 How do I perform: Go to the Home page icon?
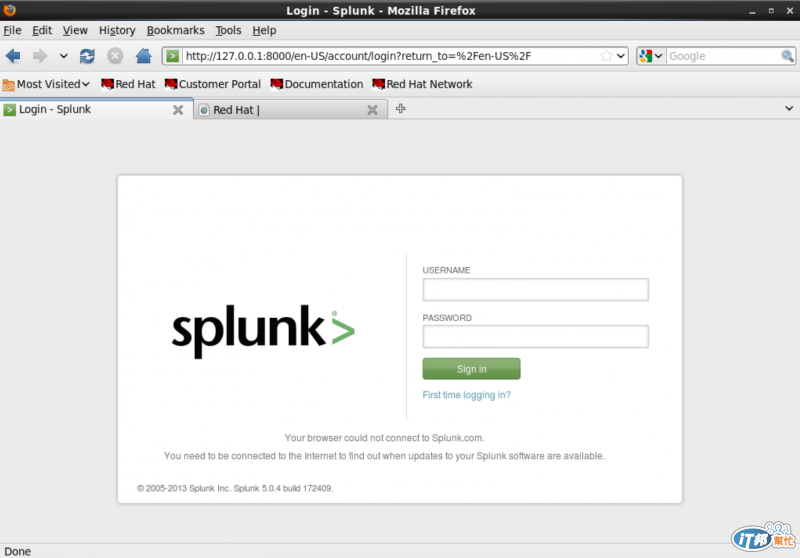pyautogui.click(x=143, y=56)
